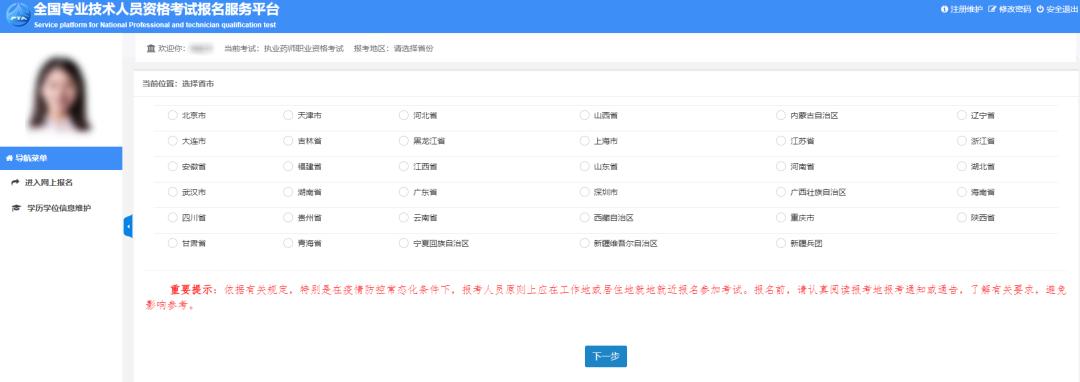The height and width of the screenshot is (382, 1080).
Task: Select 云南省 radio button
Action: (404, 217)
